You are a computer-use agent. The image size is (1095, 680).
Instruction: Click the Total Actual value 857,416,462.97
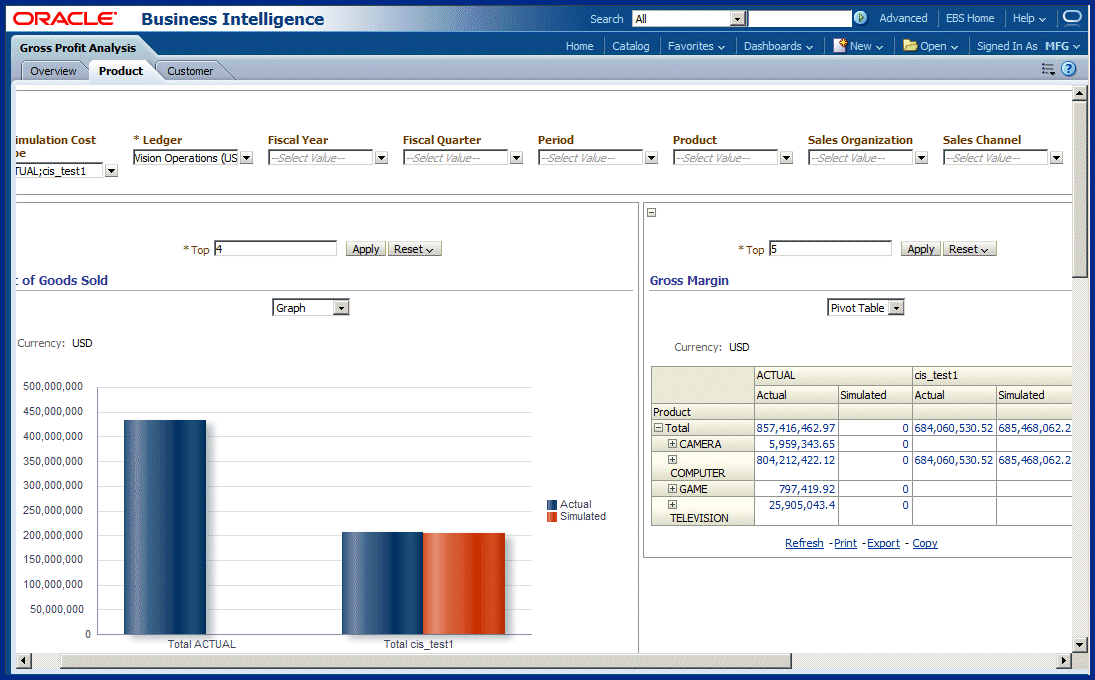tap(795, 428)
